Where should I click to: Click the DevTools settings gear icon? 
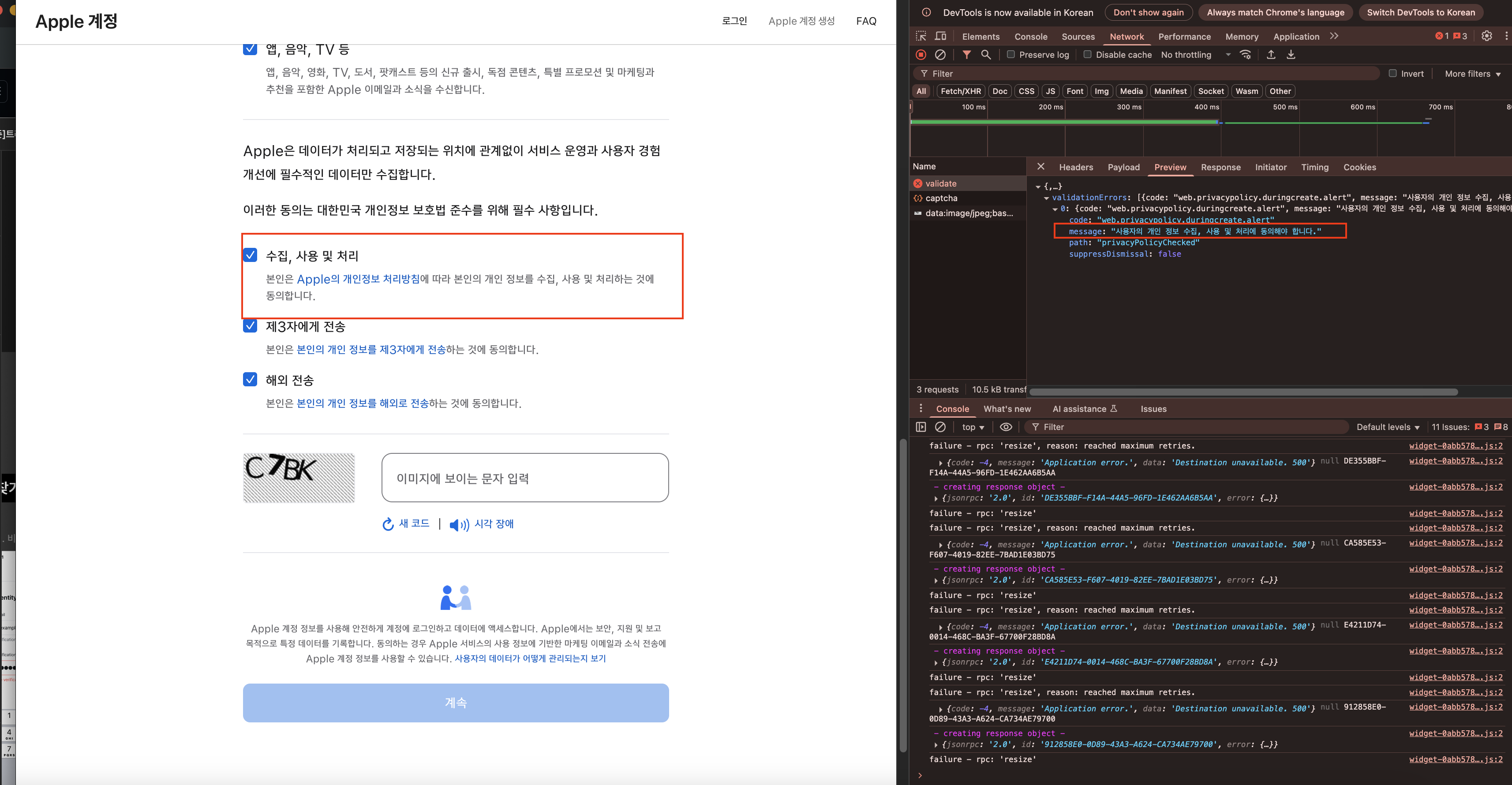pyautogui.click(x=1486, y=36)
